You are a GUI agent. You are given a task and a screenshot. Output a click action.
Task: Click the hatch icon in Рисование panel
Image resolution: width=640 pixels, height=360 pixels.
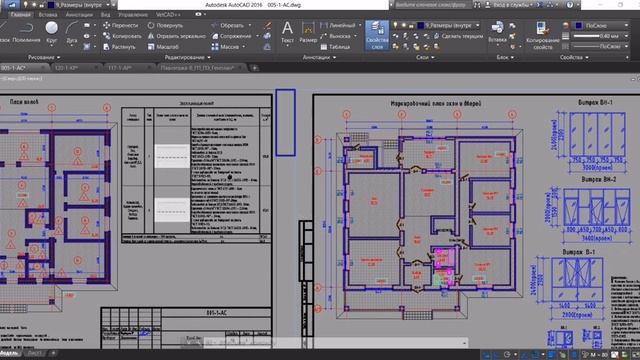87,47
